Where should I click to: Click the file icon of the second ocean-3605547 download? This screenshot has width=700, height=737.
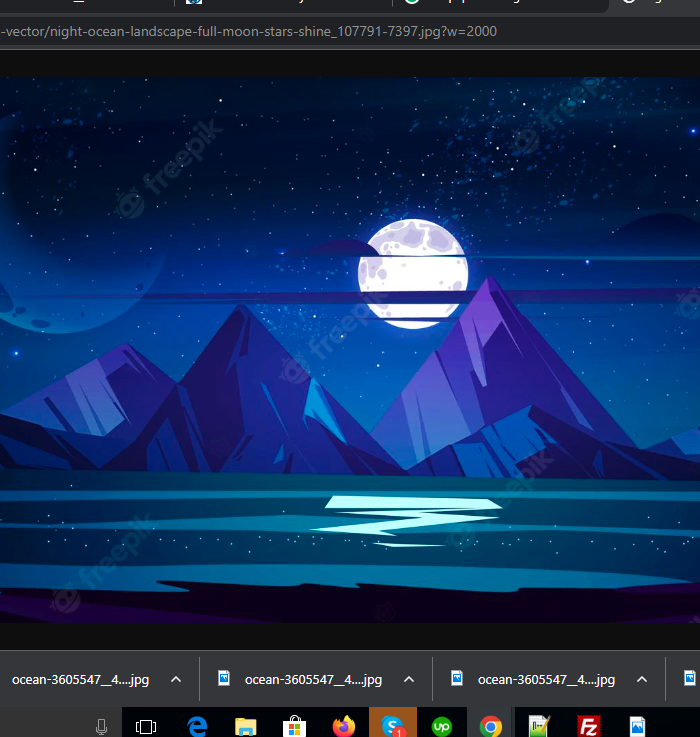pos(224,678)
